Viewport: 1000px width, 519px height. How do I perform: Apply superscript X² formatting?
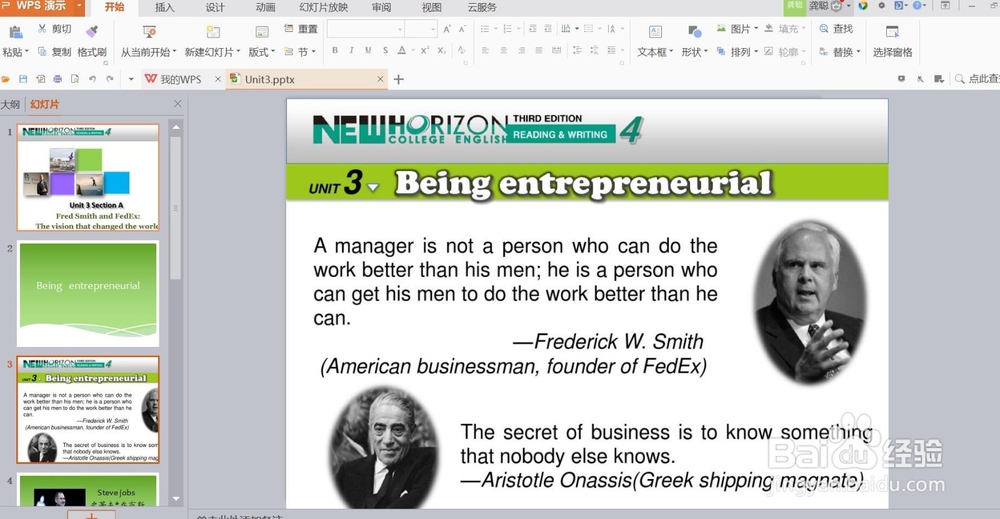(x=425, y=50)
